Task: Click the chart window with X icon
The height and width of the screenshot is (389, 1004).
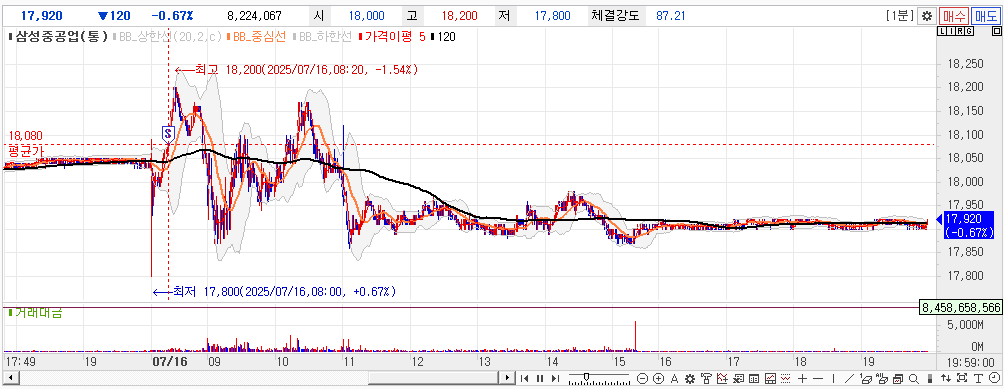Action: pos(738,378)
